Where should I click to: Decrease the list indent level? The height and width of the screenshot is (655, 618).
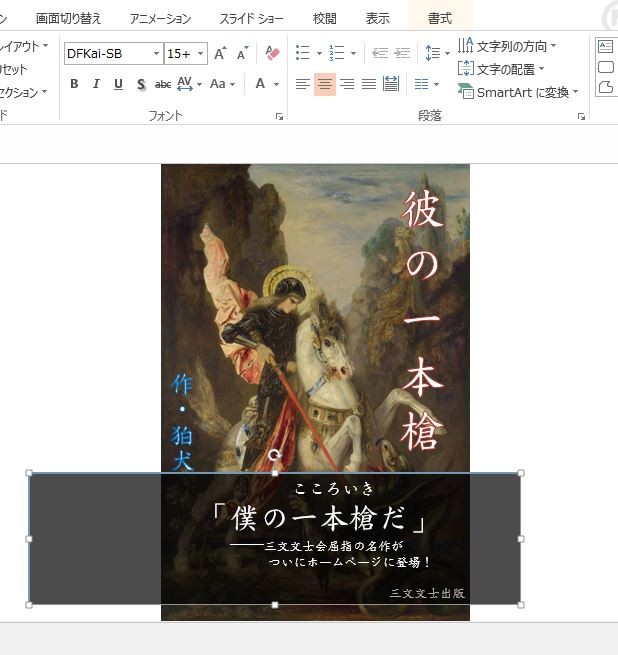(379, 53)
